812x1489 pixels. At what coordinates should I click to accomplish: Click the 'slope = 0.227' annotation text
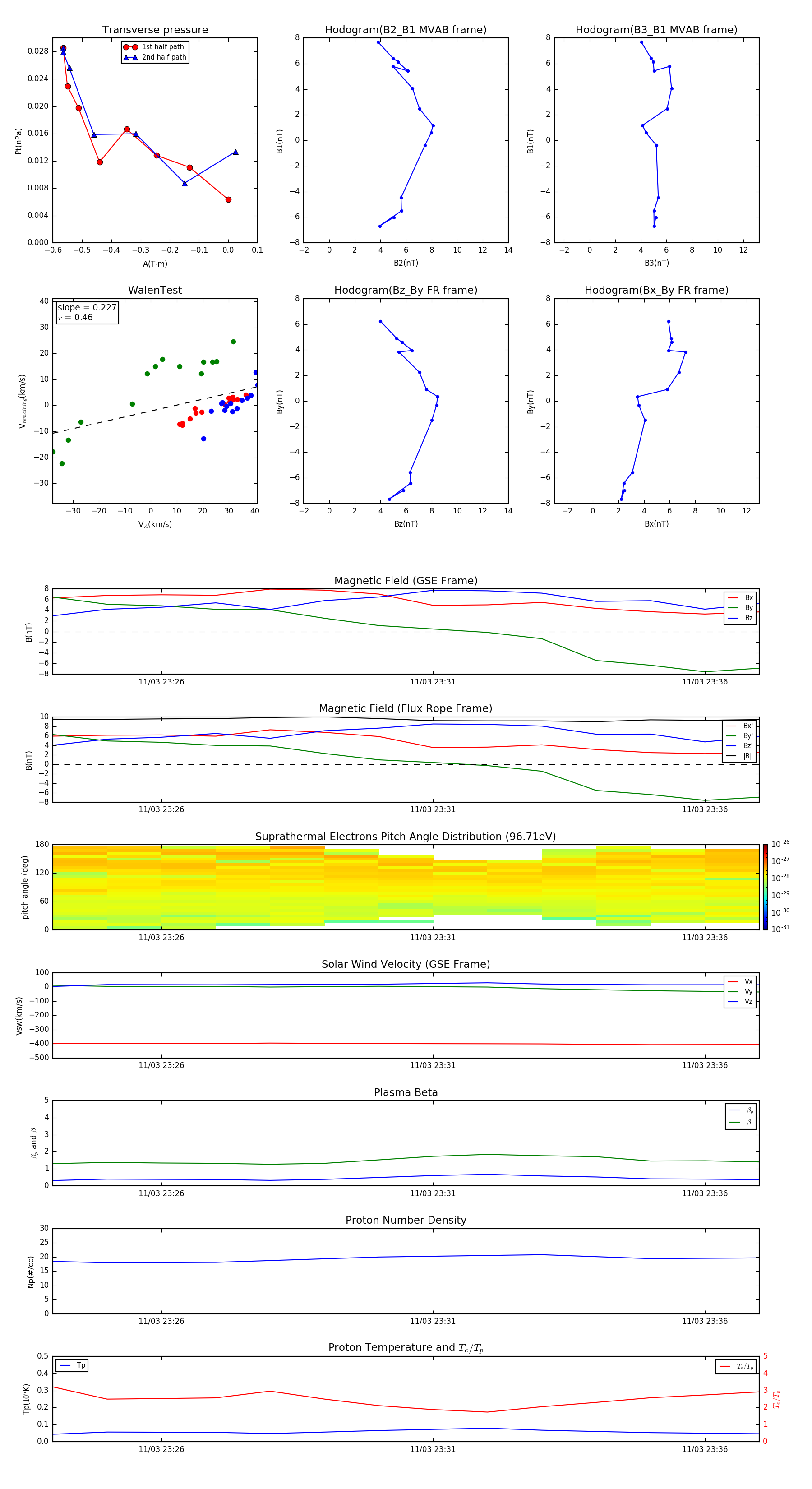(x=87, y=308)
